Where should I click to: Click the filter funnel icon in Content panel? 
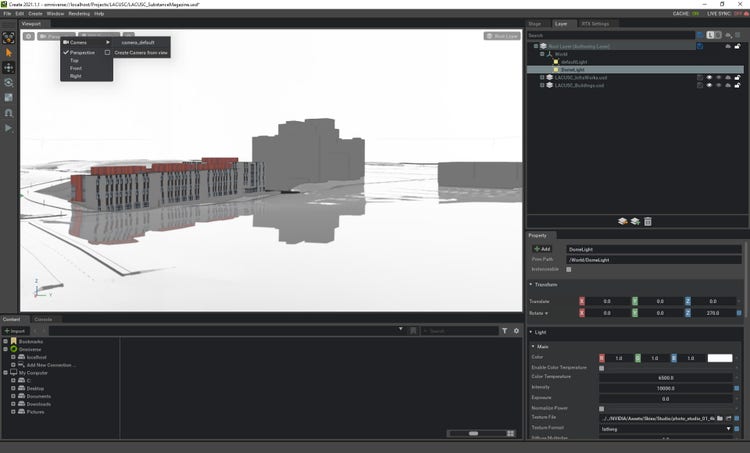pyautogui.click(x=505, y=331)
